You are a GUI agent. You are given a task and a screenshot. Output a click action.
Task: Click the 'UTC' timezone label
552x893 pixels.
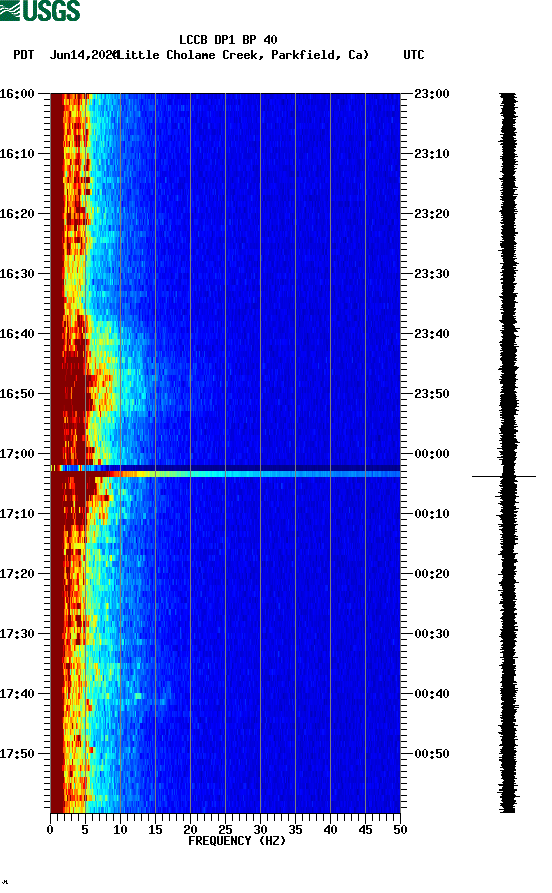tap(414, 55)
